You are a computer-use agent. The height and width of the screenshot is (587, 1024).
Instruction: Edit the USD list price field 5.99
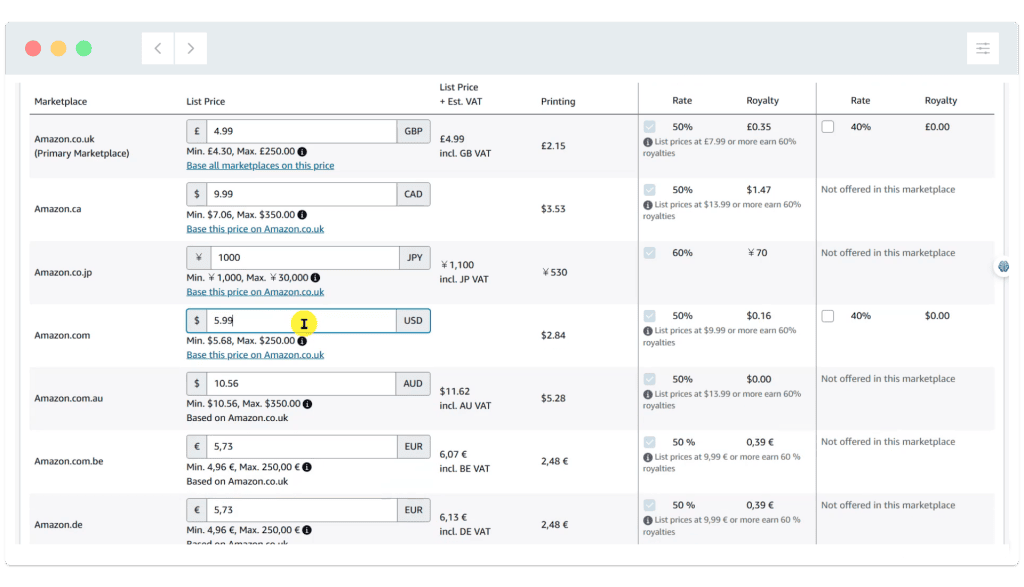pos(302,321)
